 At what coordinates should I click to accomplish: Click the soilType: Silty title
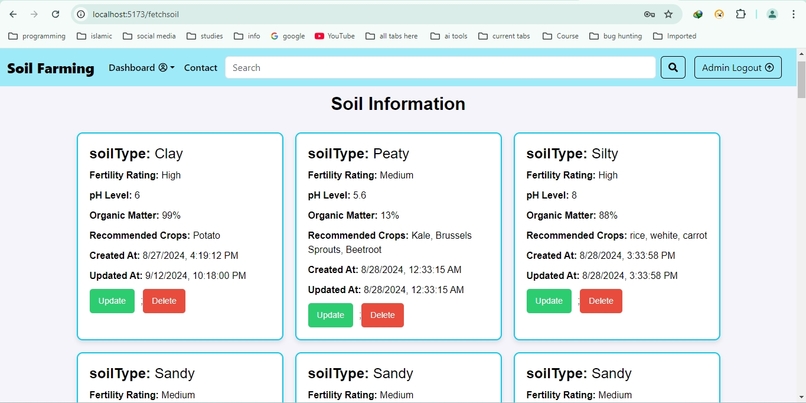click(572, 154)
